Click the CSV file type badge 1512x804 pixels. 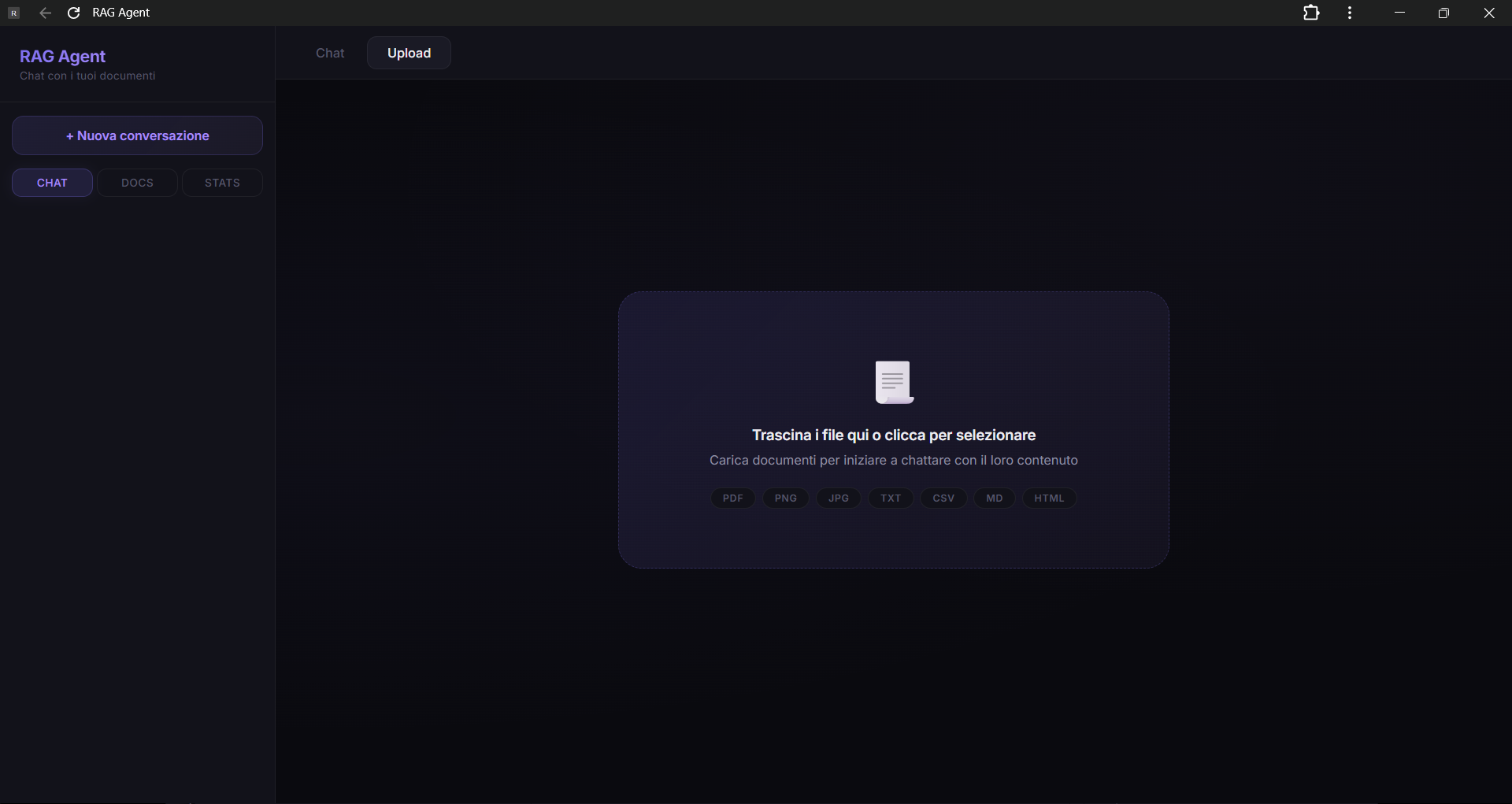(x=943, y=498)
